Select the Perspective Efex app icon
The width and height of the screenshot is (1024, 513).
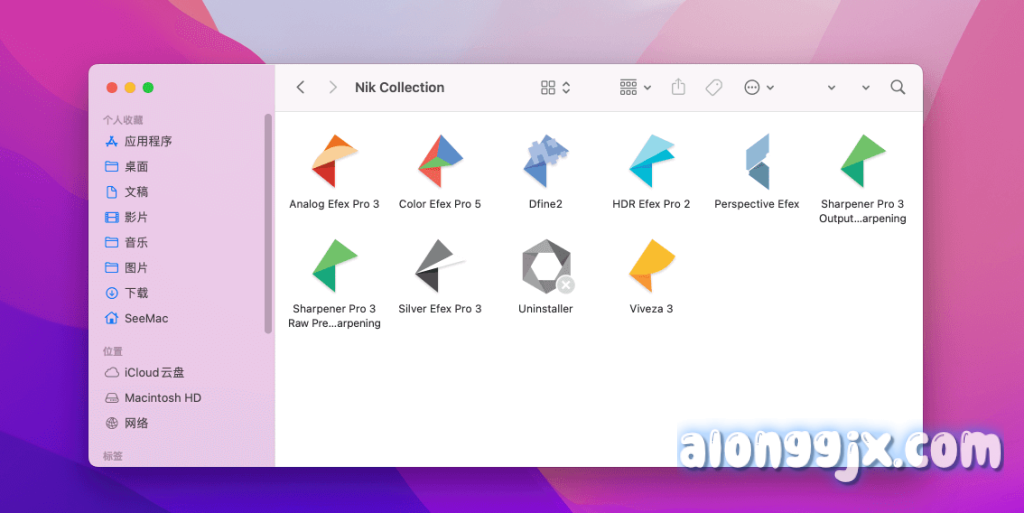coord(757,162)
